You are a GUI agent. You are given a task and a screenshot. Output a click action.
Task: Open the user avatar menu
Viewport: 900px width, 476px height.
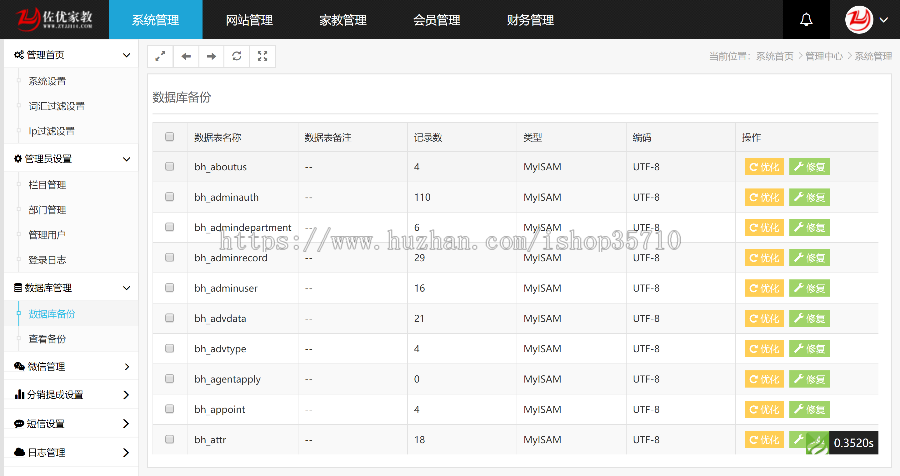tap(859, 20)
